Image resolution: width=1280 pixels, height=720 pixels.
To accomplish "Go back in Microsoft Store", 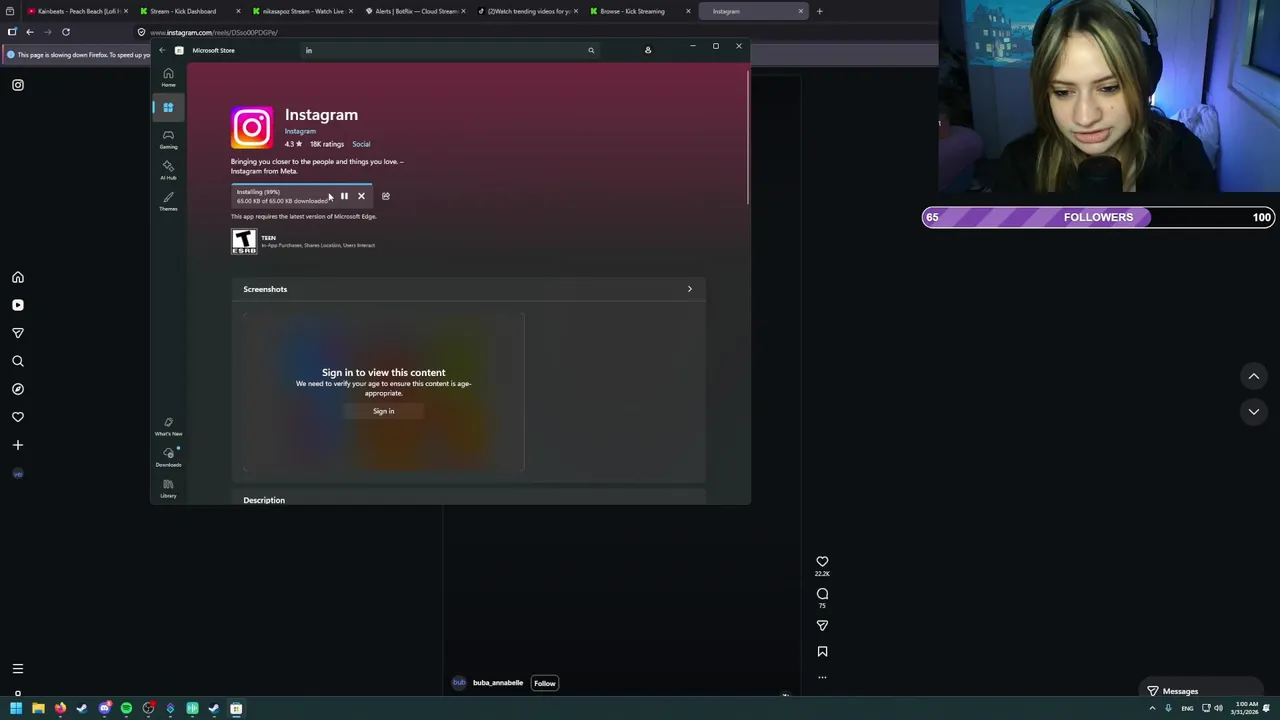I will pos(162,50).
